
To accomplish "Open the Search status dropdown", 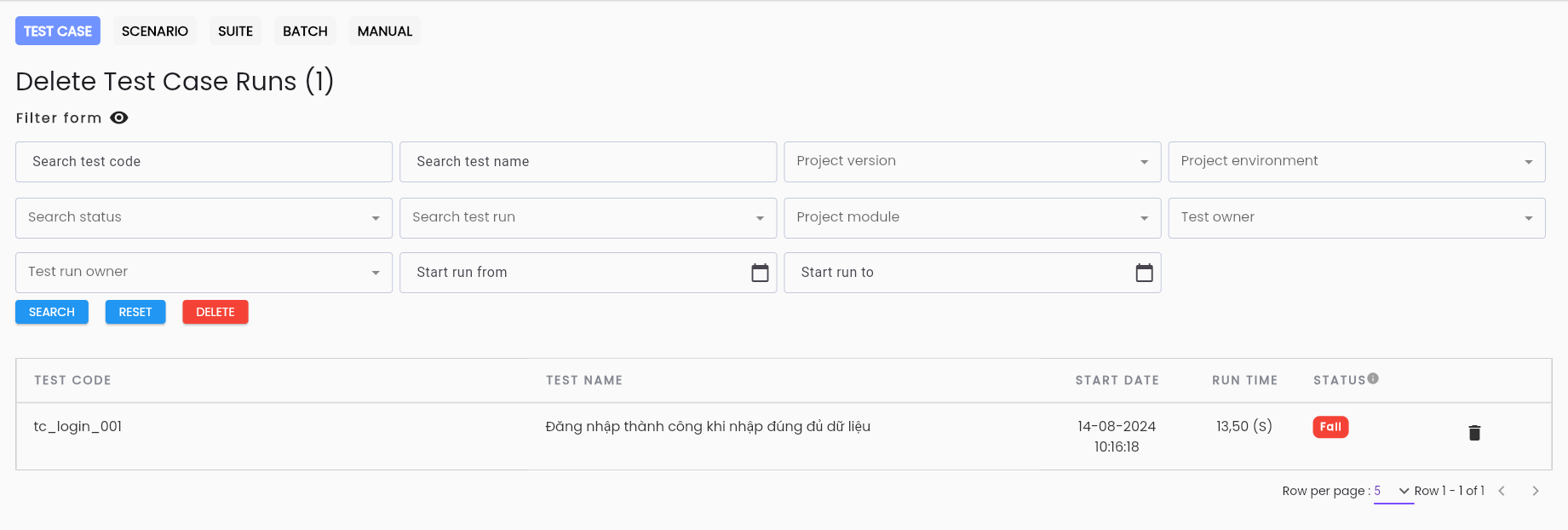I will 204,218.
